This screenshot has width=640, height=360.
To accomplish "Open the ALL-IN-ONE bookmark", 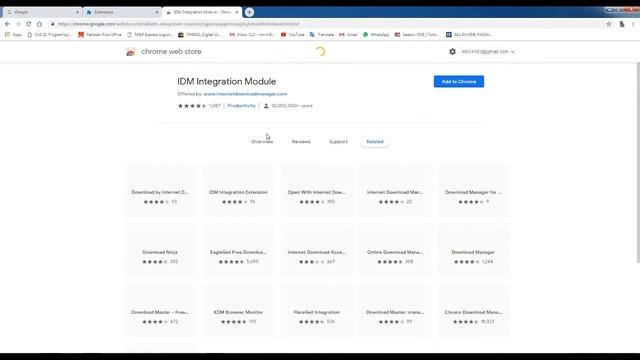I will coord(469,35).
